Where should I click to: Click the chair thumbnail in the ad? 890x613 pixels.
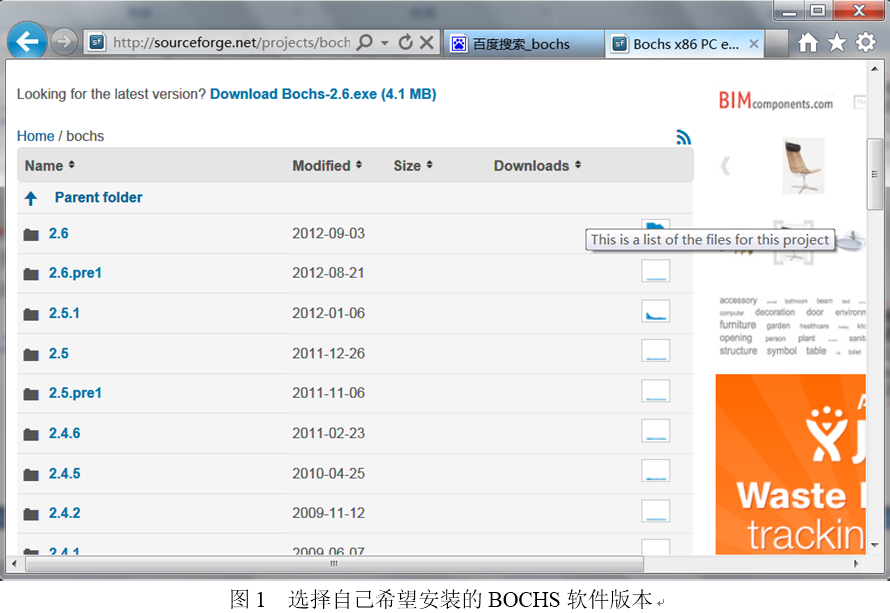(x=803, y=166)
